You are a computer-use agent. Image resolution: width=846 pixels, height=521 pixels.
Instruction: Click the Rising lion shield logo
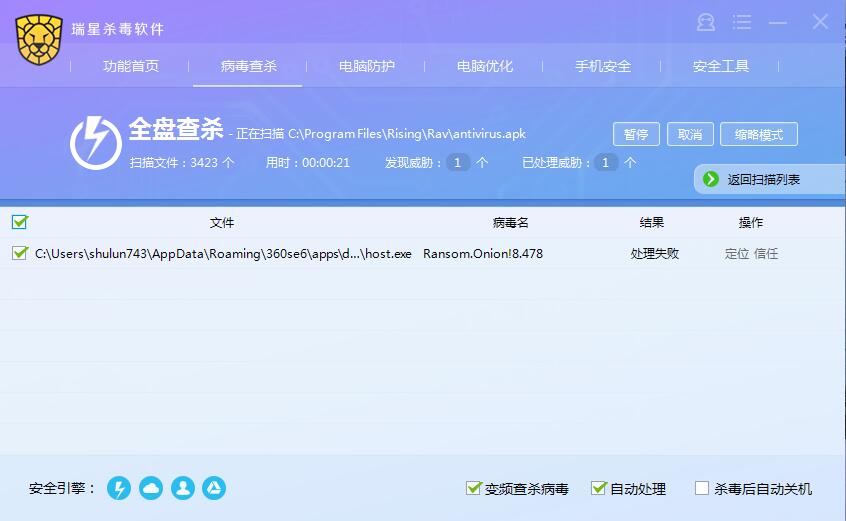[x=39, y=39]
